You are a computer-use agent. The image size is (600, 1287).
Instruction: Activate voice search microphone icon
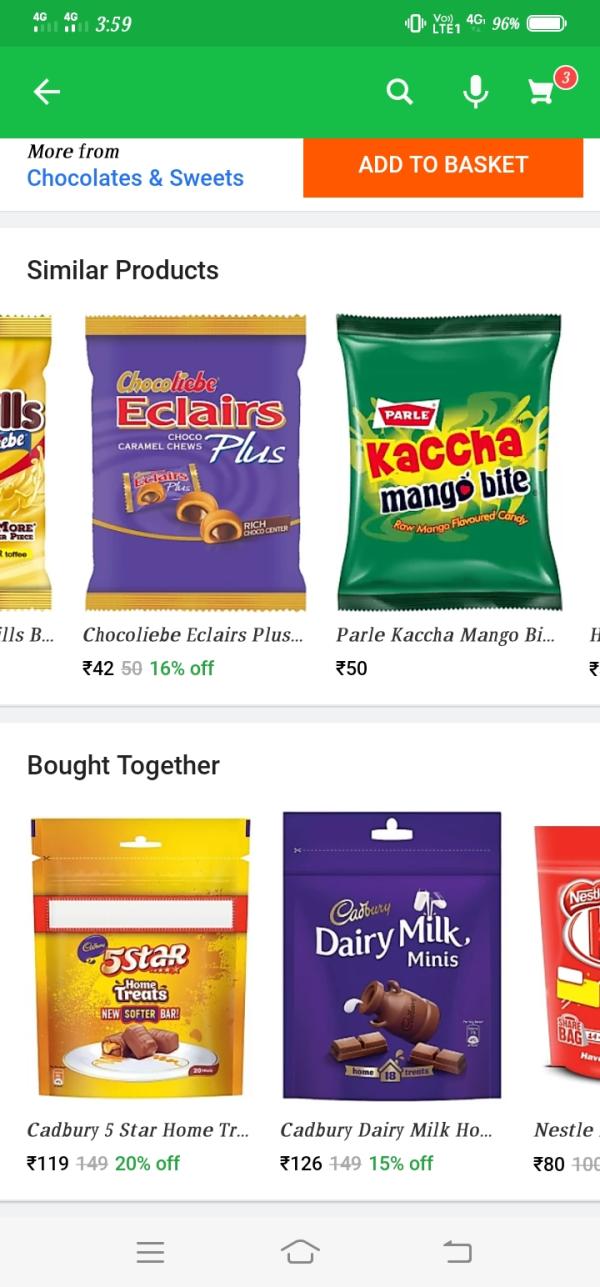point(476,92)
